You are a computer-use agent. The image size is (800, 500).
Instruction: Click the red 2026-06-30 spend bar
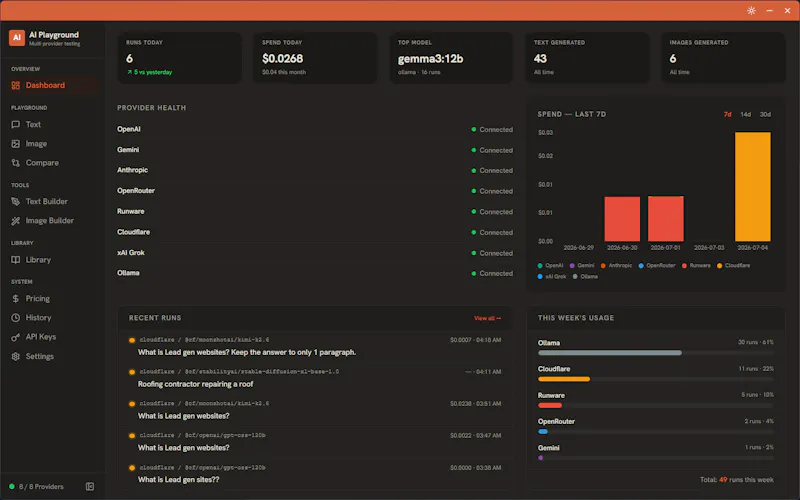click(622, 219)
